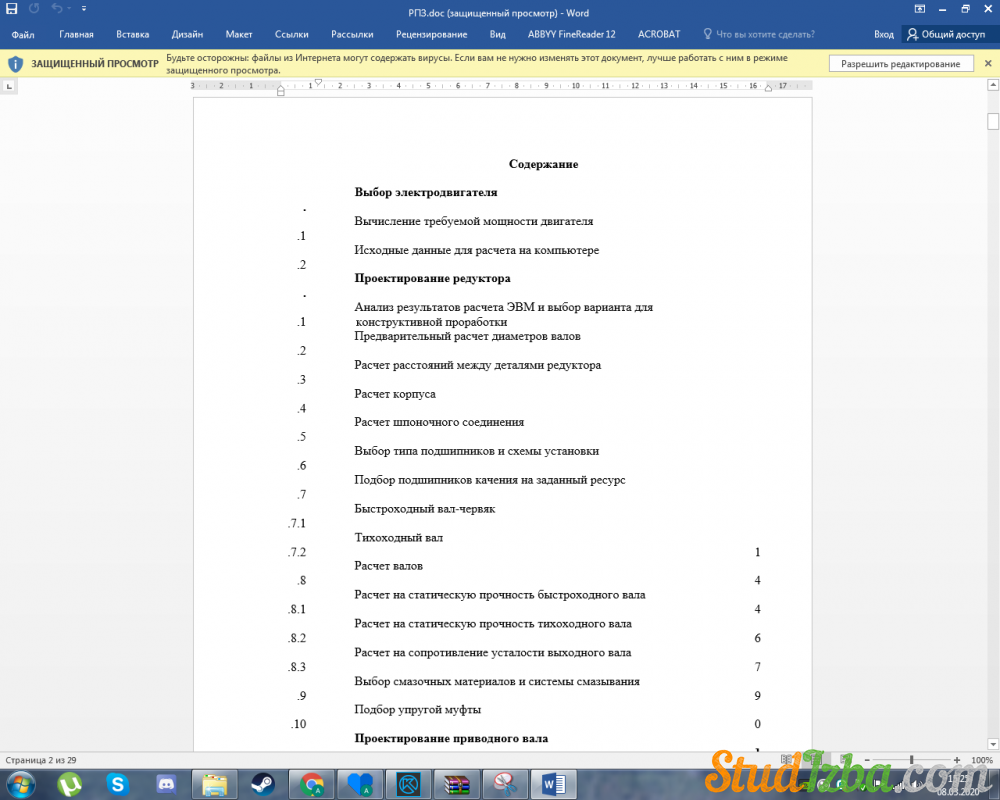1000x800 pixels.
Task: Click the Общий доступ share button
Action: point(946,34)
